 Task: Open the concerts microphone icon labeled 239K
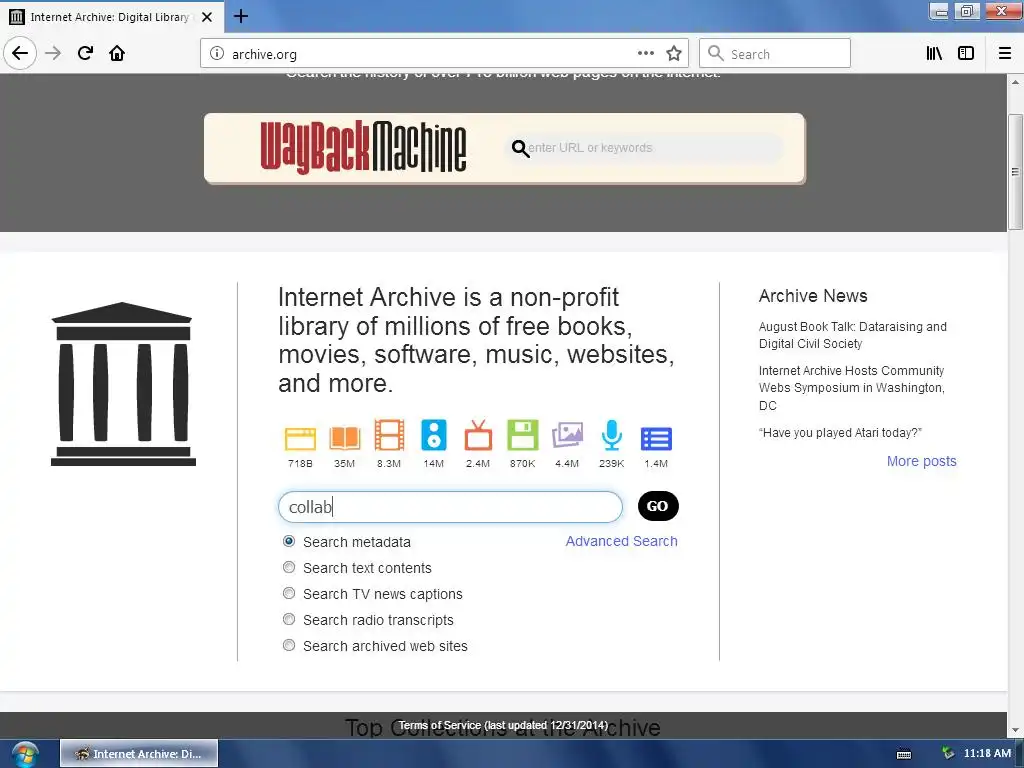coord(611,435)
